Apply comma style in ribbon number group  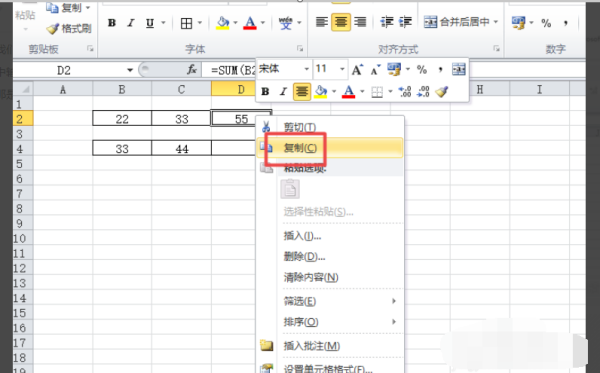click(566, 23)
